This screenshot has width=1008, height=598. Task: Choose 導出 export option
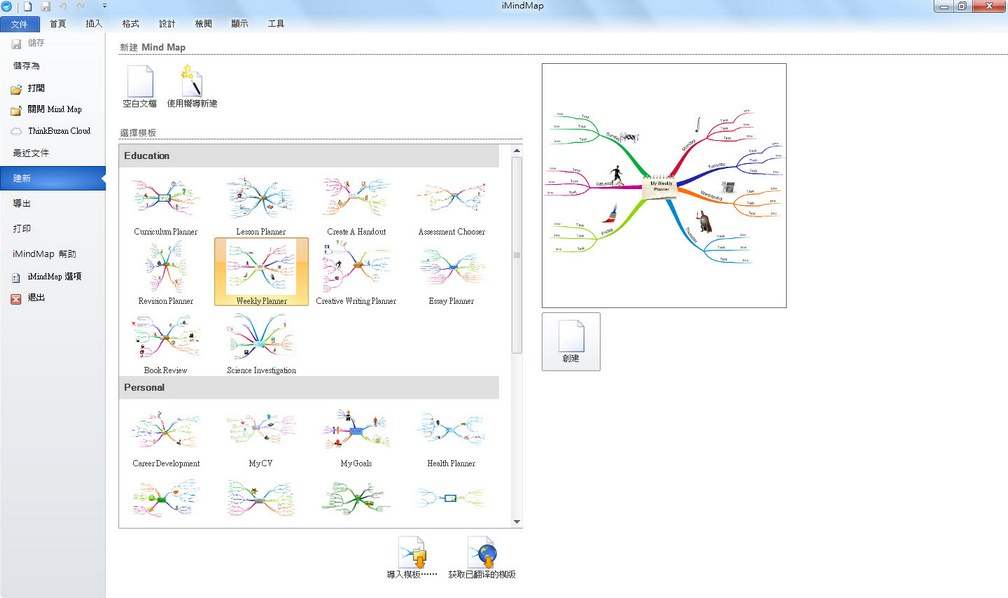coord(22,203)
